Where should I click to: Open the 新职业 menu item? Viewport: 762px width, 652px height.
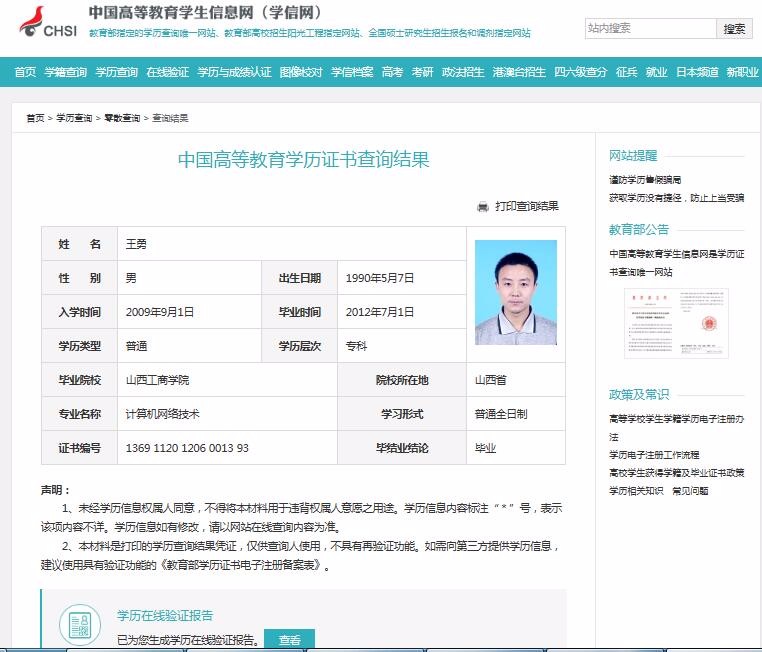pyautogui.click(x=743, y=72)
